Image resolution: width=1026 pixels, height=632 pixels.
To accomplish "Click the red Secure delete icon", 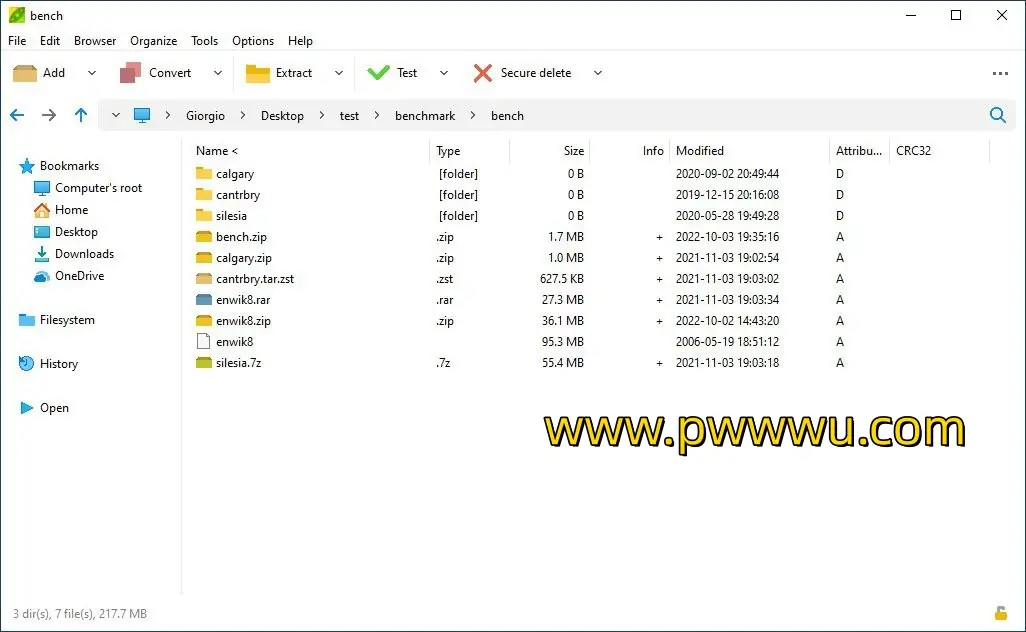I will click(483, 73).
